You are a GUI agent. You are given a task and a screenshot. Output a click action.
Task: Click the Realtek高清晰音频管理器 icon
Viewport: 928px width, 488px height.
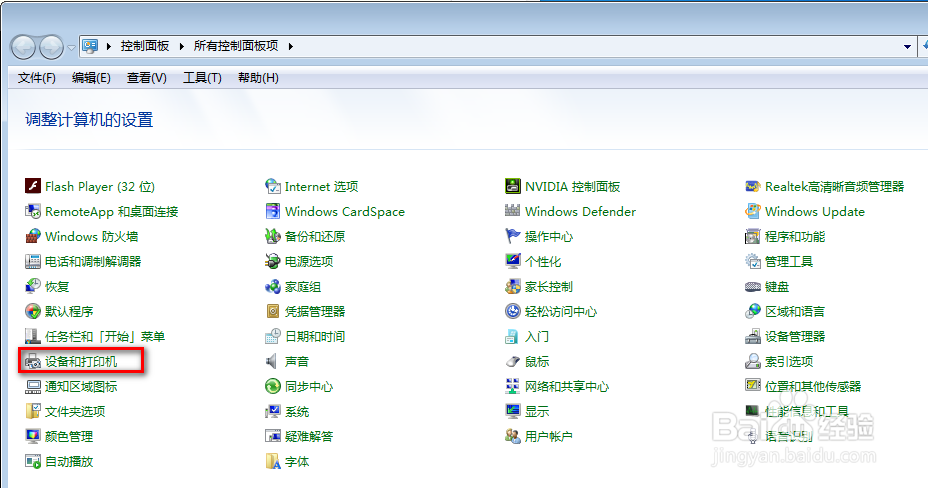click(x=752, y=186)
